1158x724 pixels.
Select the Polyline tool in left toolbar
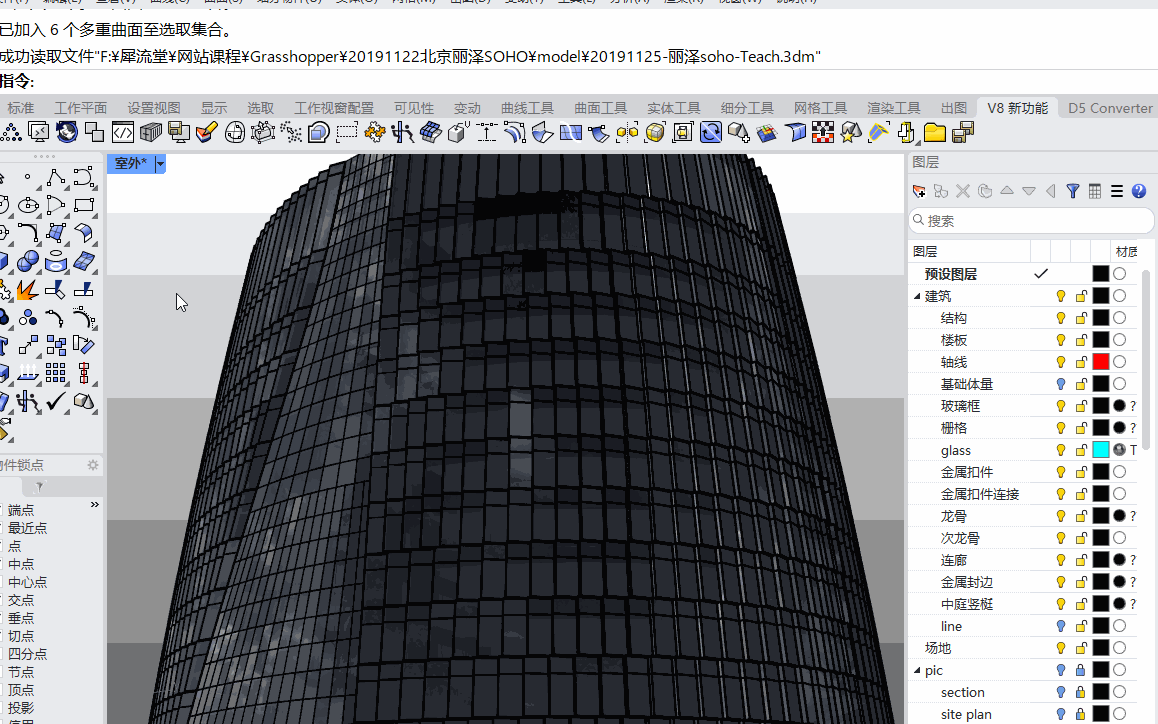(56, 179)
